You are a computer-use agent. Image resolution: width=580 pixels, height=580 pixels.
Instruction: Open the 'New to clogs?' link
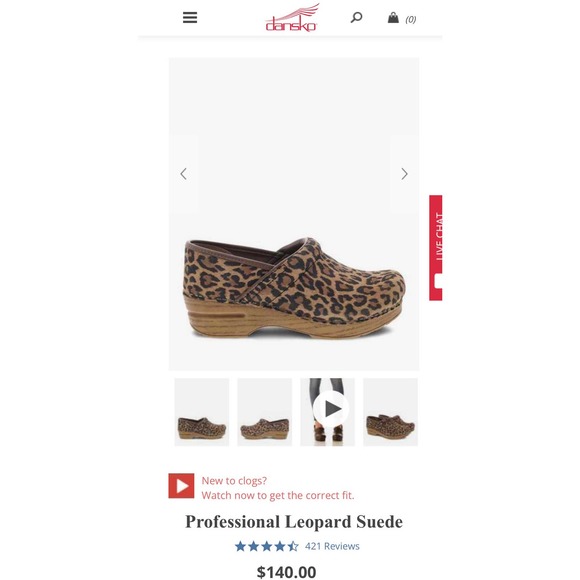[234, 480]
